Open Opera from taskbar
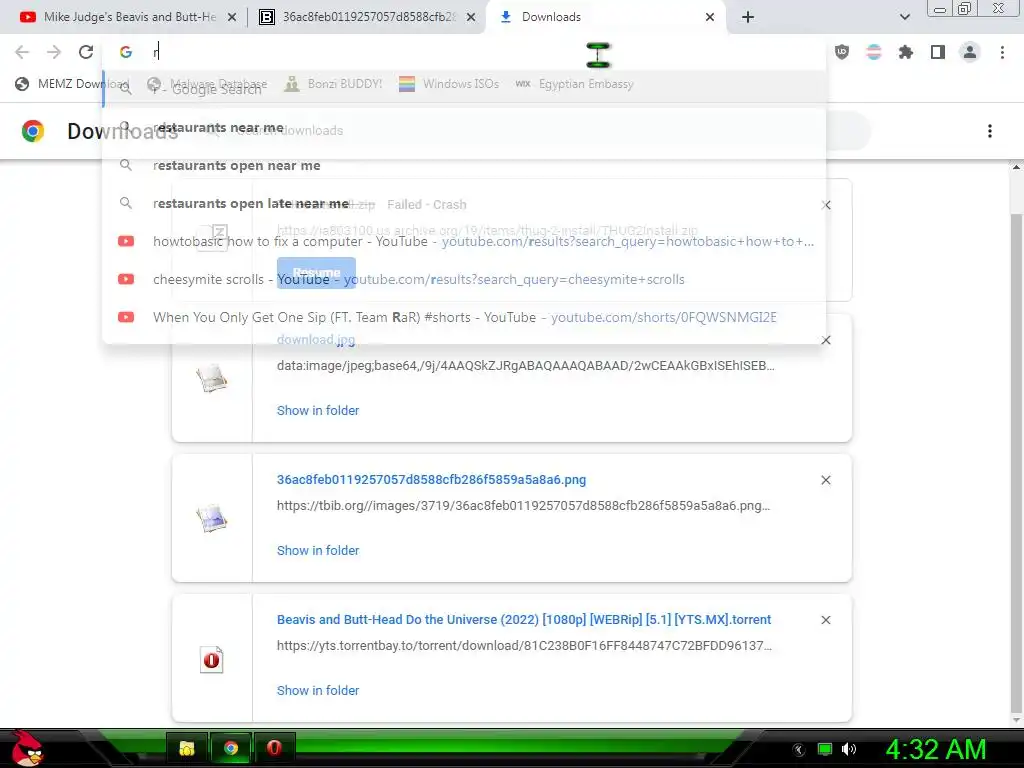Viewport: 1024px width, 768px height. click(274, 748)
